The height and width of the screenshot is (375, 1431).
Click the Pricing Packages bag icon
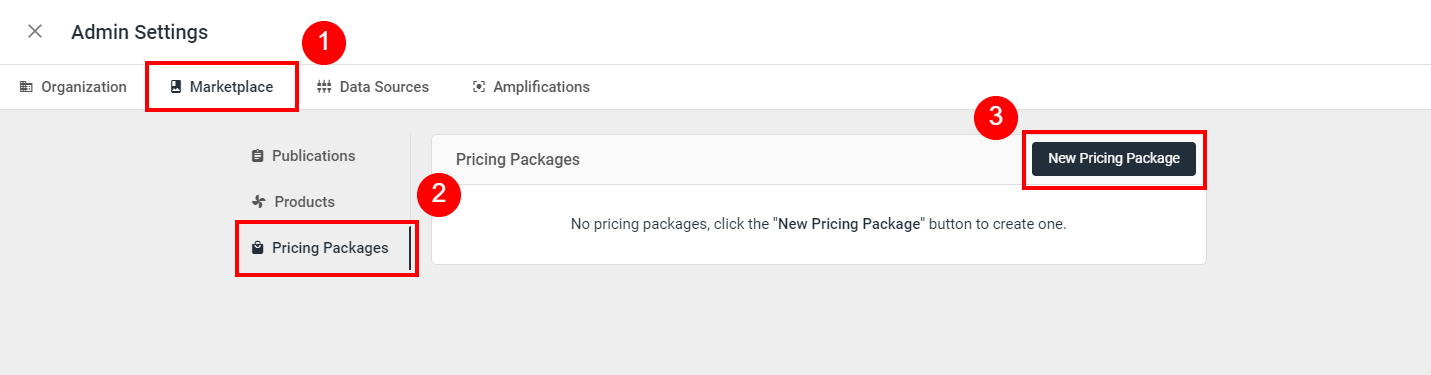click(258, 248)
